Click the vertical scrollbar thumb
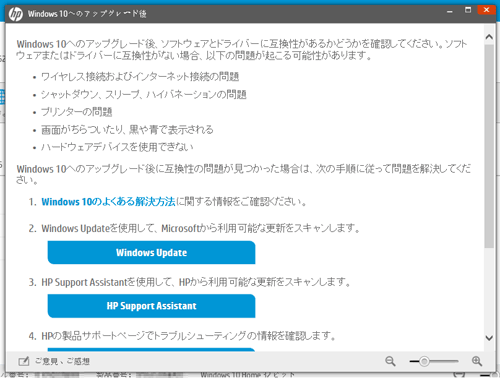The height and width of the screenshot is (378, 500). tap(489, 146)
